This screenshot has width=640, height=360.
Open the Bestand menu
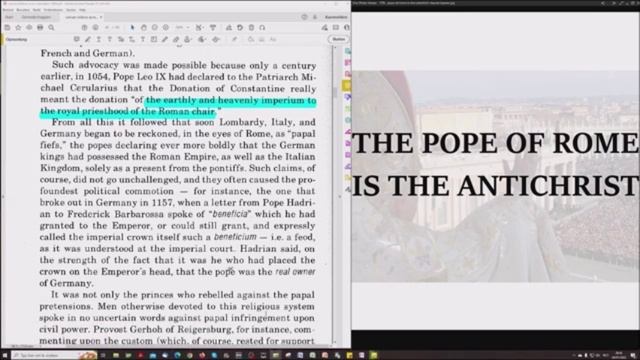(x=8, y=10)
